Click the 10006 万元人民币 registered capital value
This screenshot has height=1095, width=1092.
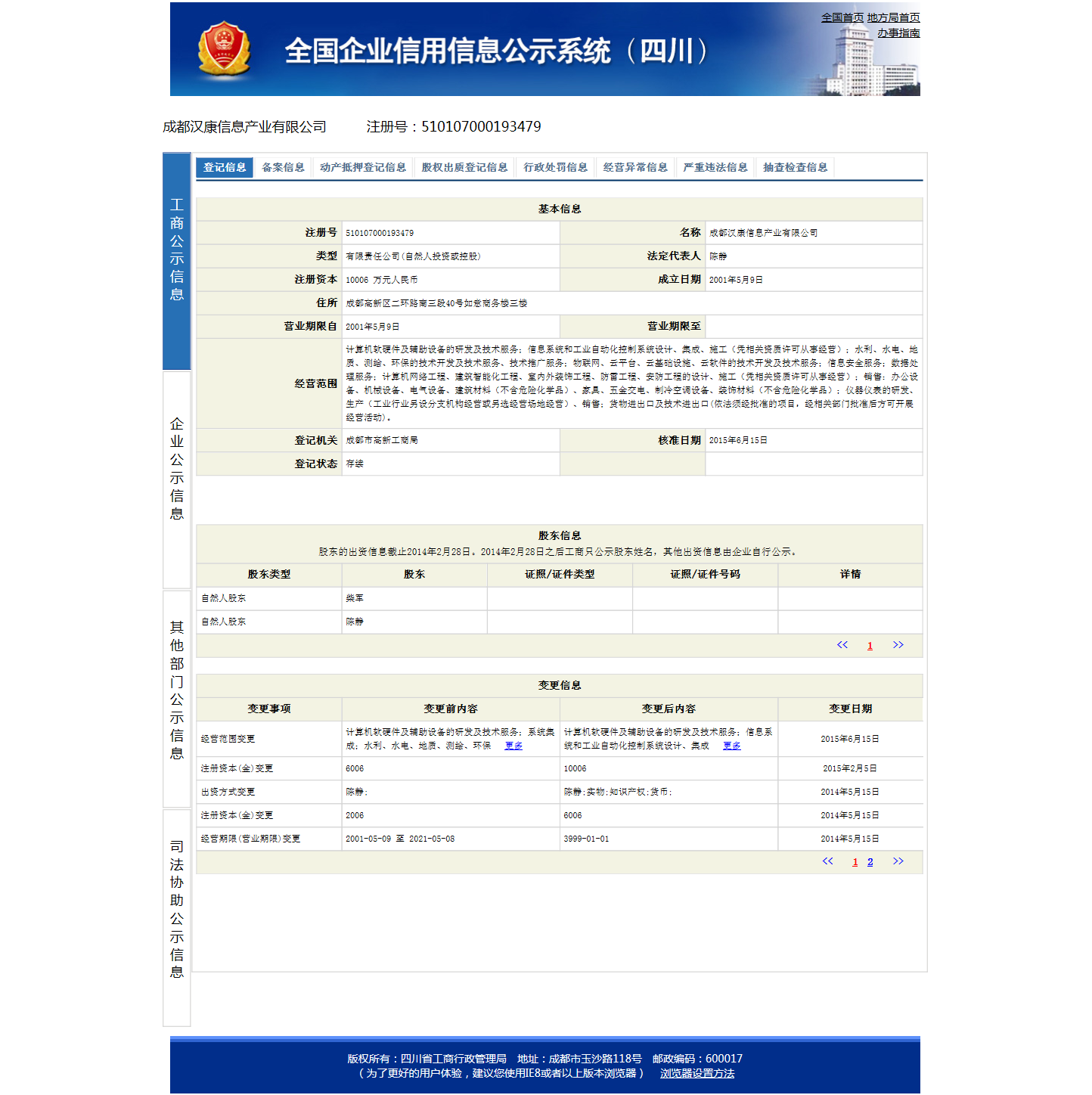coord(381,280)
